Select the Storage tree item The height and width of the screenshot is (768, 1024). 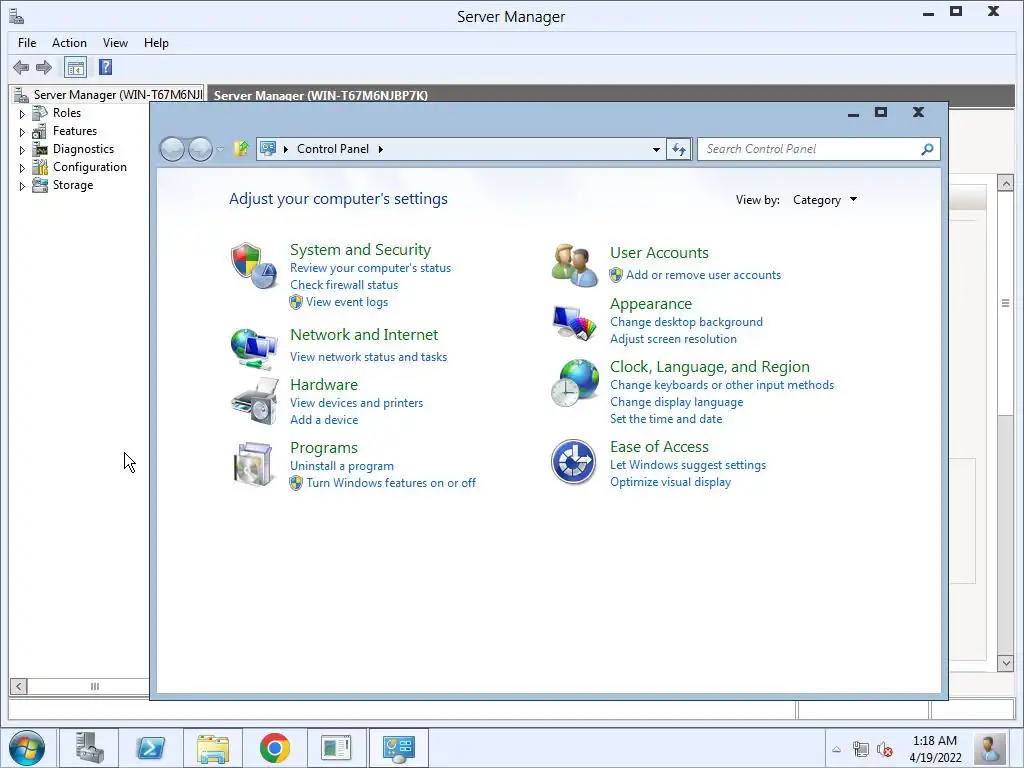click(x=72, y=185)
